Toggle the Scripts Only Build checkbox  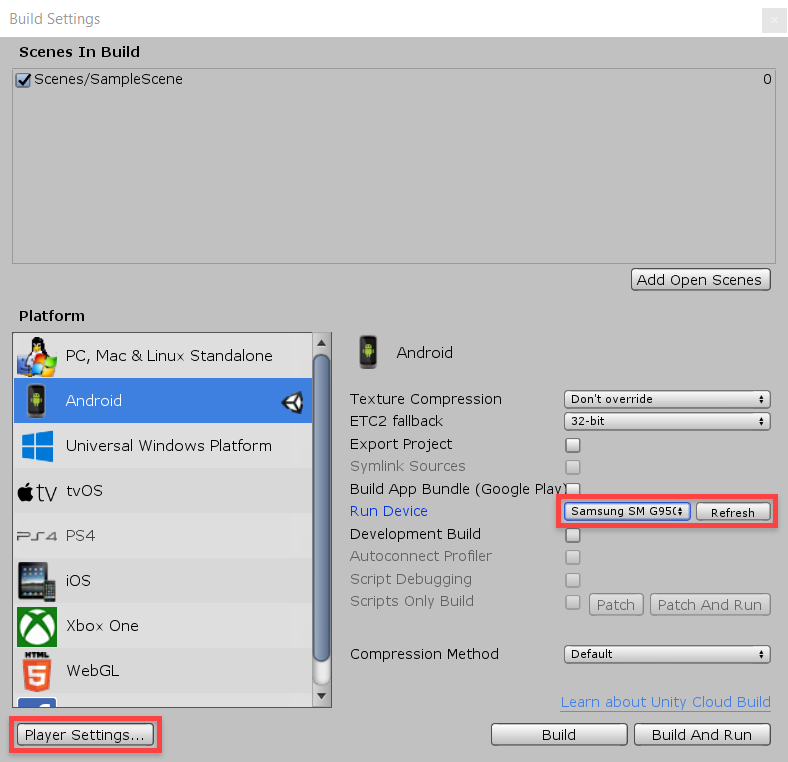pyautogui.click(x=572, y=602)
